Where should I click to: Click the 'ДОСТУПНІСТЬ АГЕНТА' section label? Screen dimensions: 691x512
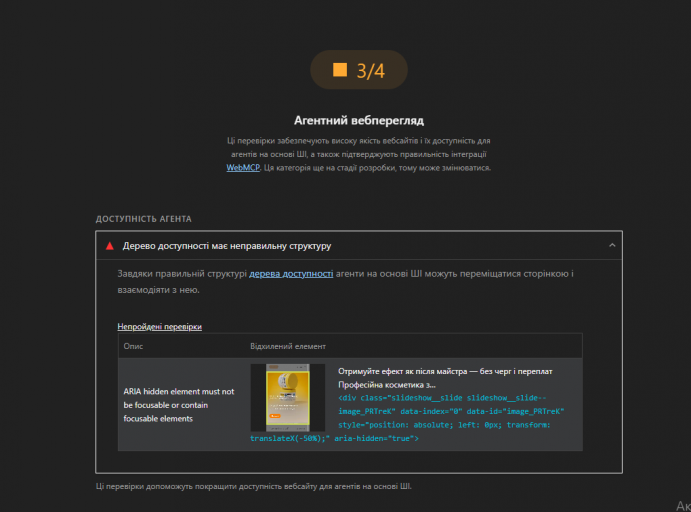(x=144, y=219)
